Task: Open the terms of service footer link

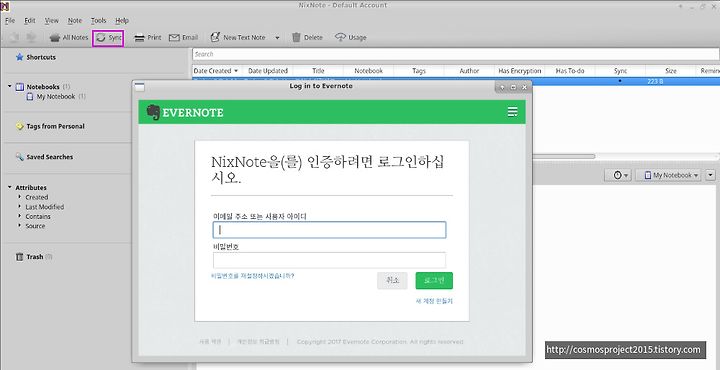Action: tap(210, 342)
